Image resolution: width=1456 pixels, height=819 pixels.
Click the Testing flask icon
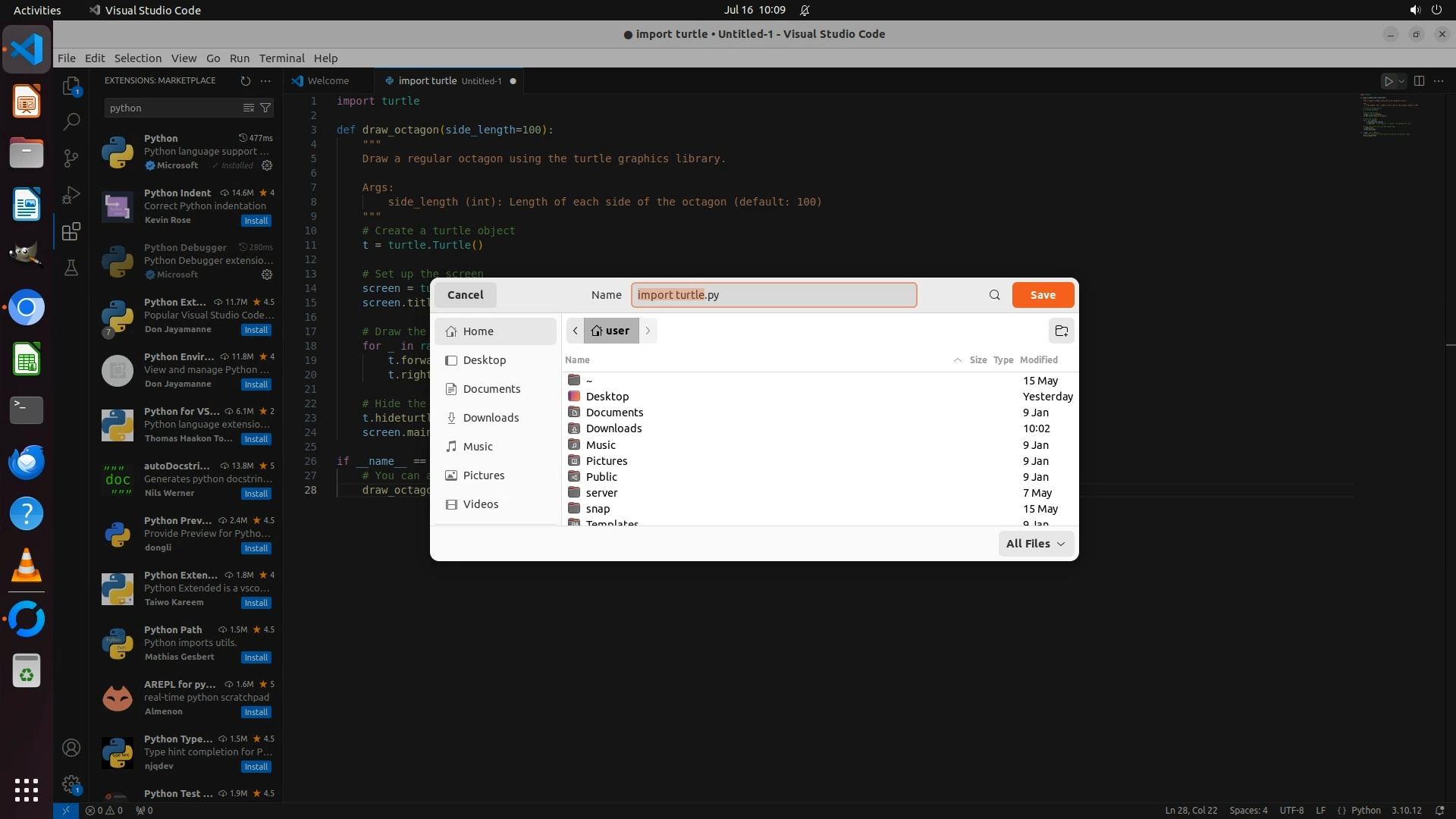click(71, 268)
